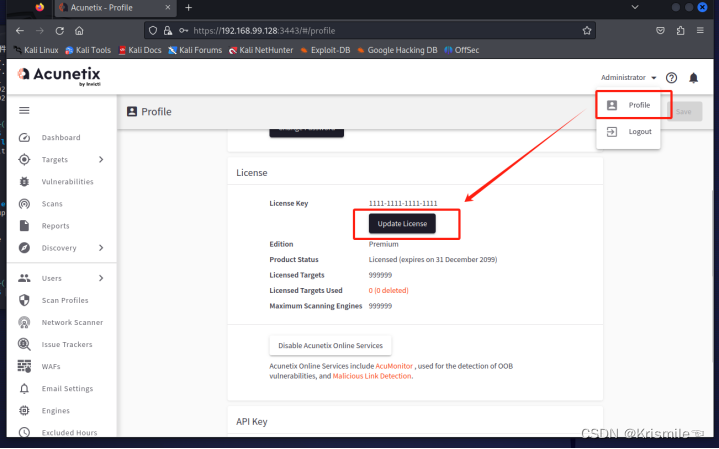Expand the Users submenu chevron

(x=101, y=278)
